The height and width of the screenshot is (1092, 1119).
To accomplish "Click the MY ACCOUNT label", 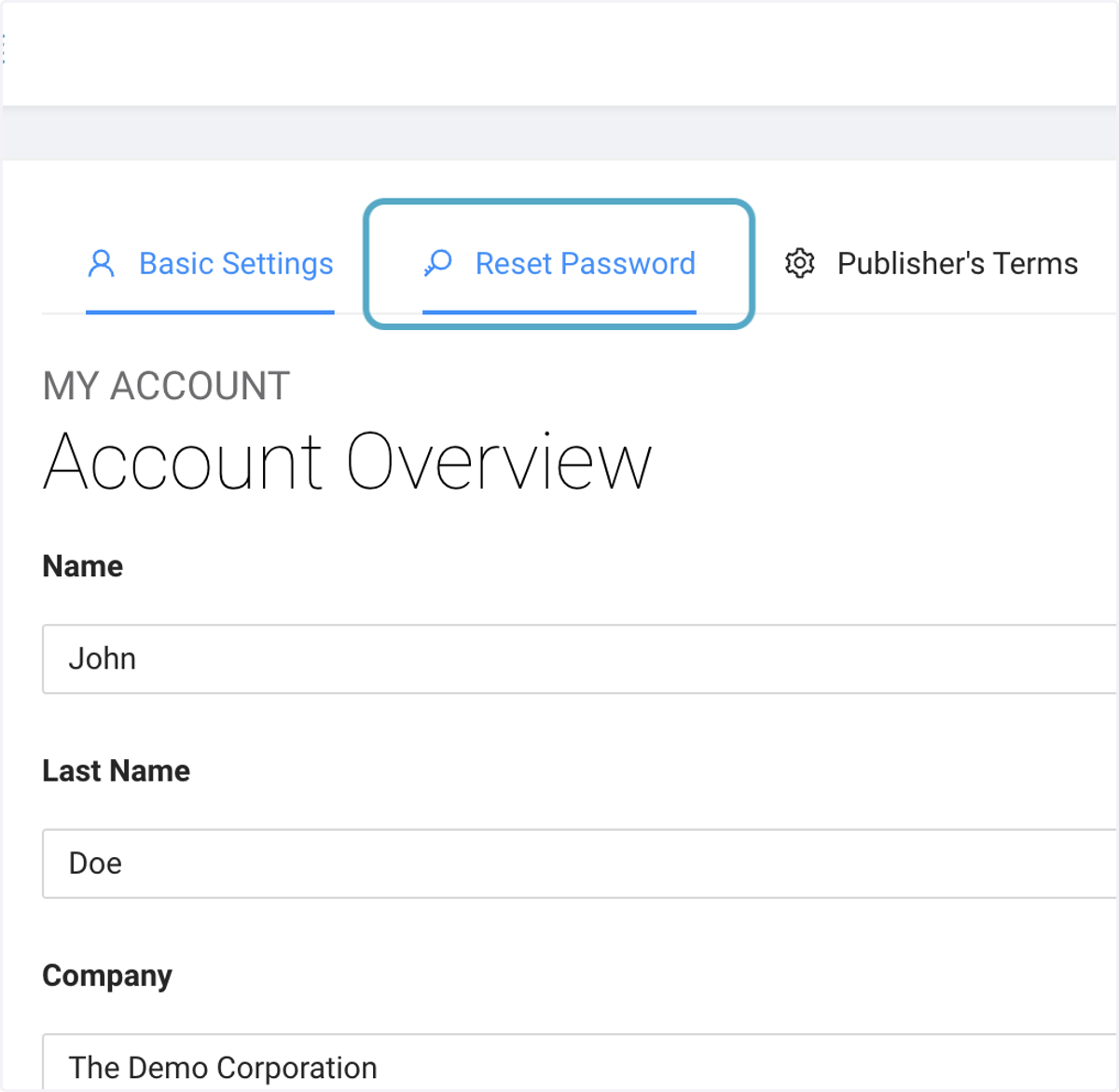I will pos(166,386).
